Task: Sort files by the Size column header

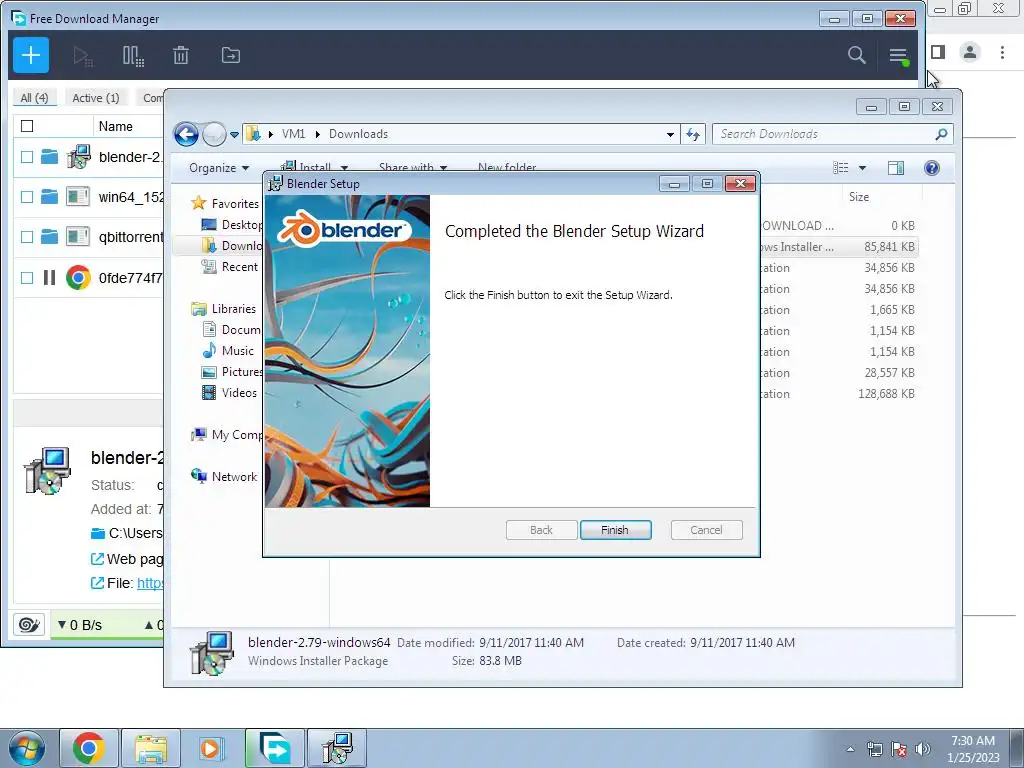Action: pos(859,197)
